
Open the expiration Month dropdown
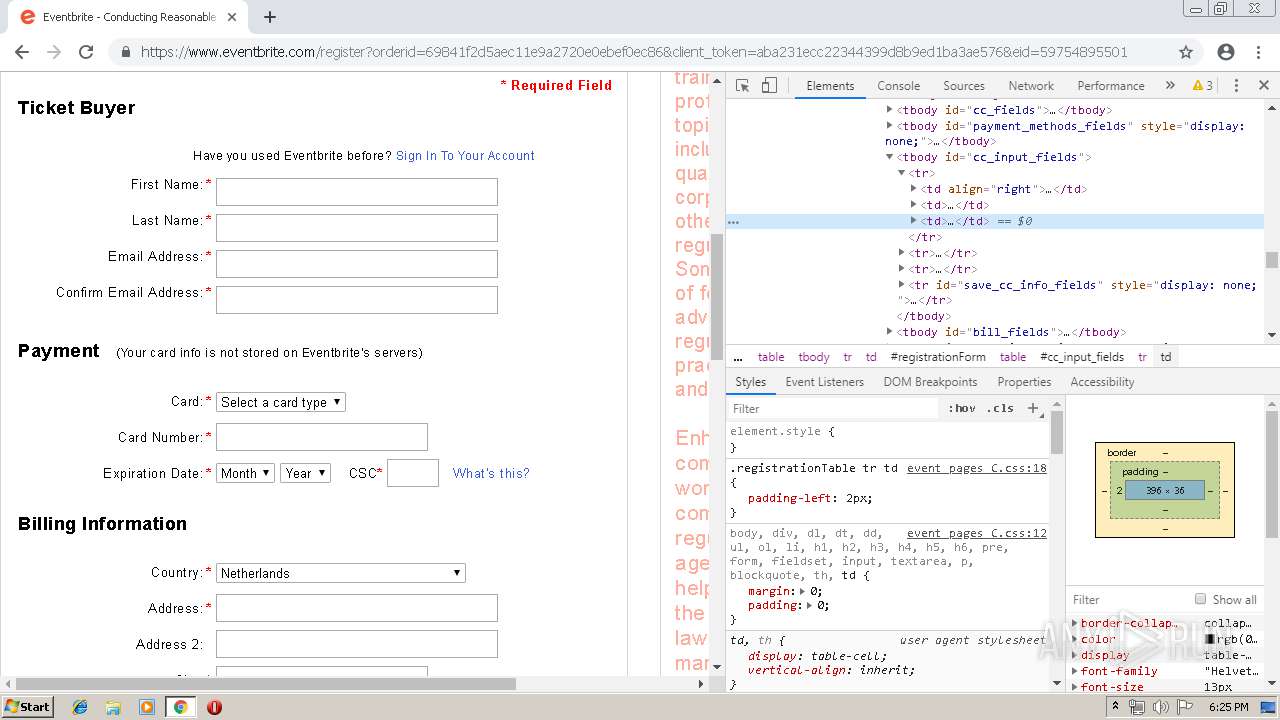tap(245, 473)
